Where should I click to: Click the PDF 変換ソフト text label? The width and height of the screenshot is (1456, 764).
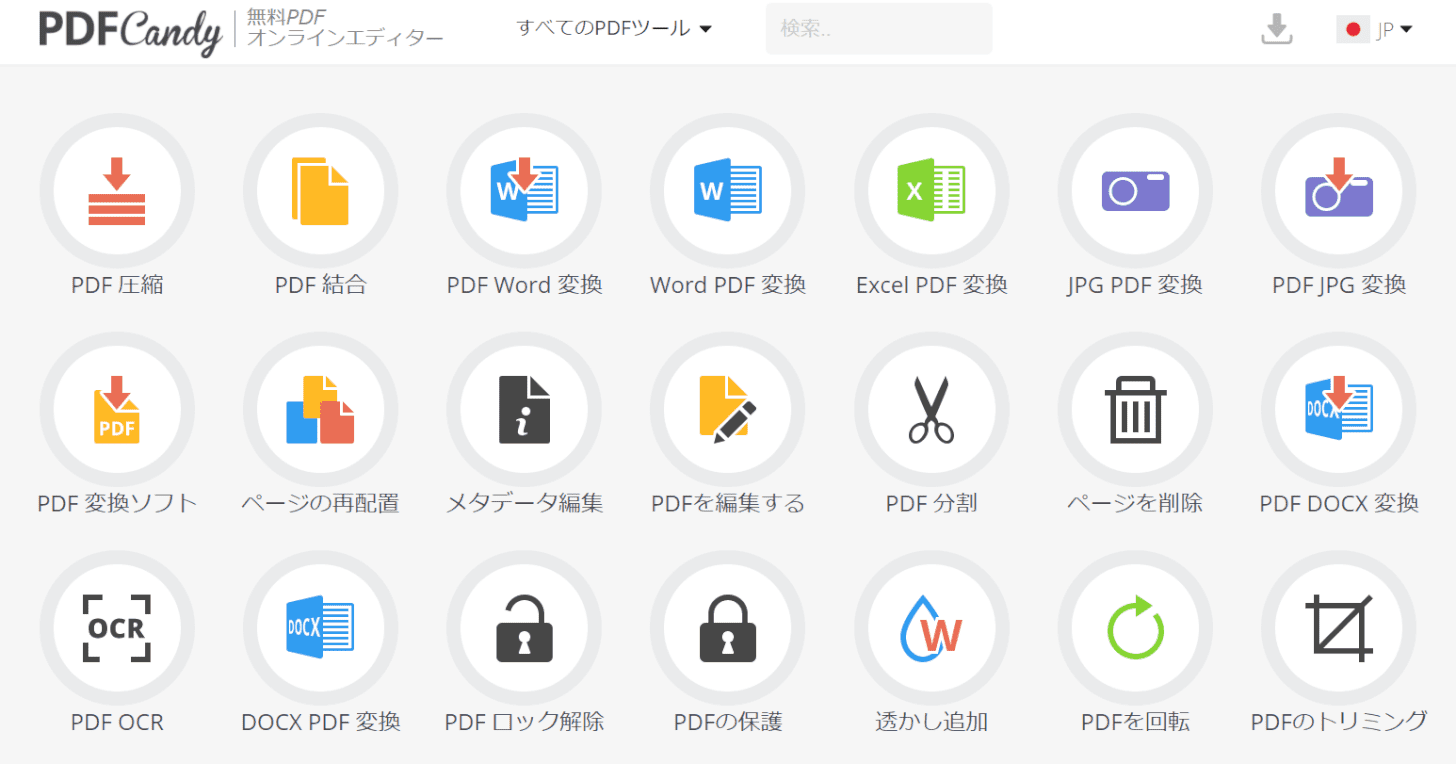[117, 503]
